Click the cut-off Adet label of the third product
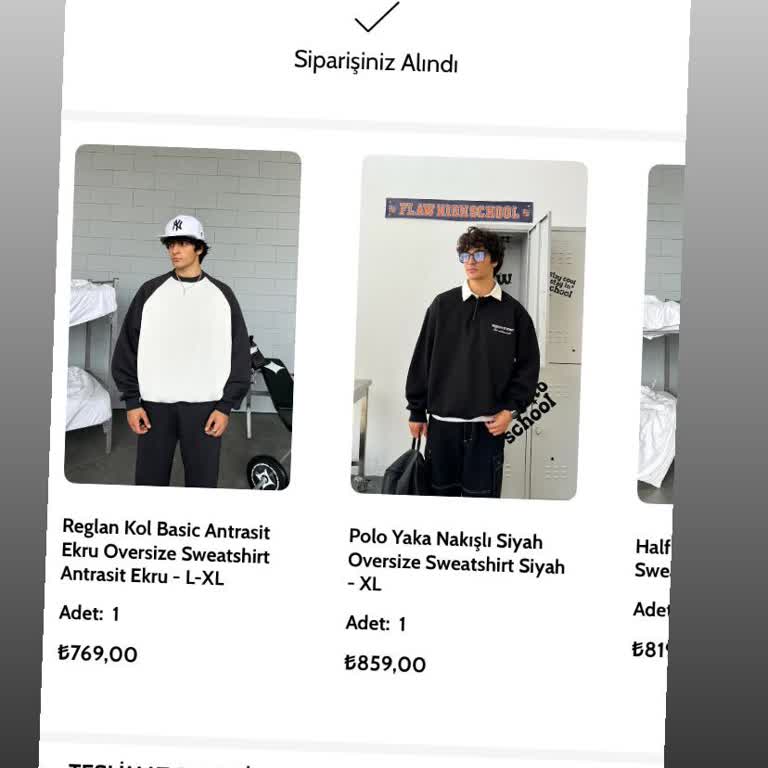The image size is (768, 768). point(651,610)
